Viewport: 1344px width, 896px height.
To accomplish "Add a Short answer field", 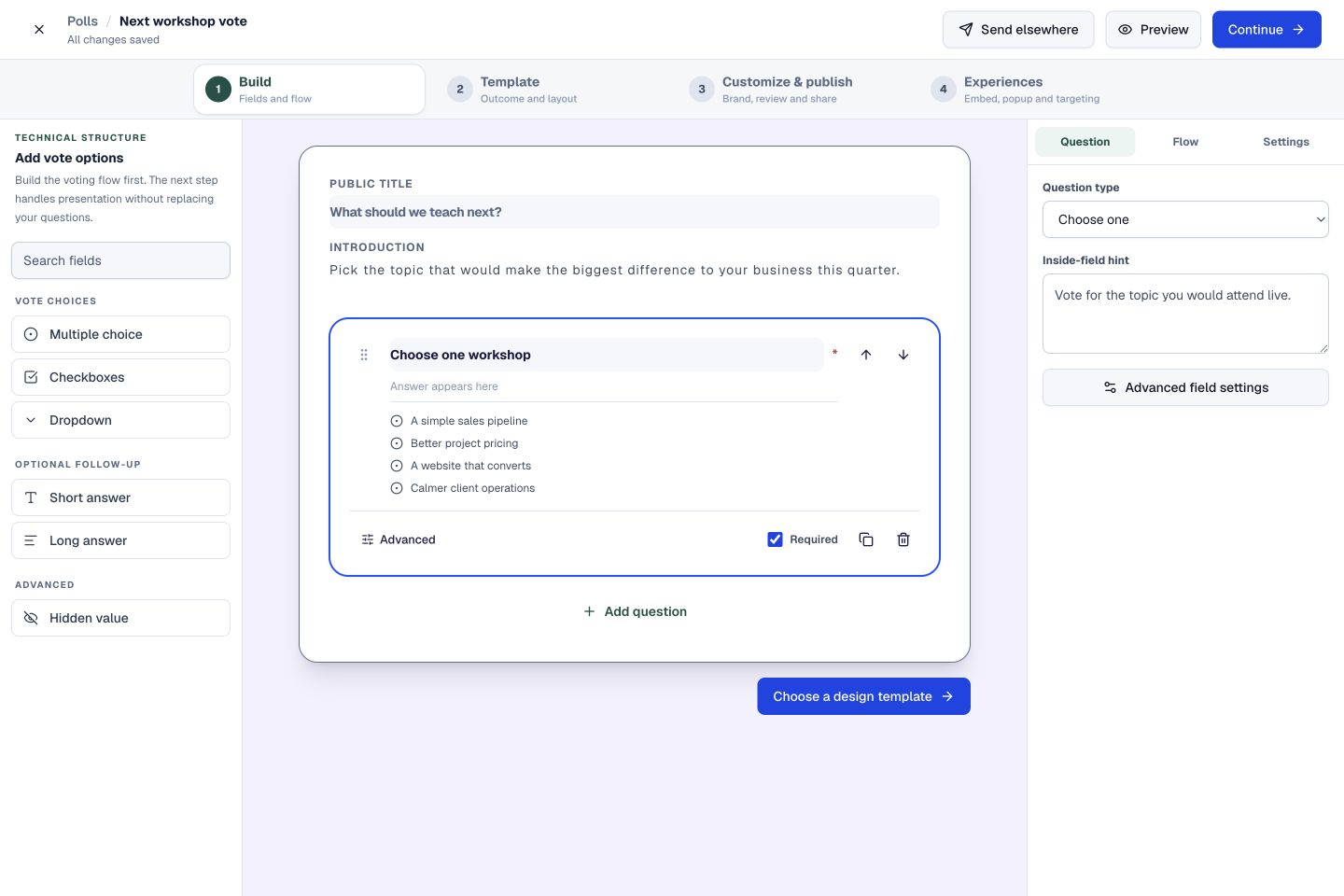I will [x=120, y=497].
